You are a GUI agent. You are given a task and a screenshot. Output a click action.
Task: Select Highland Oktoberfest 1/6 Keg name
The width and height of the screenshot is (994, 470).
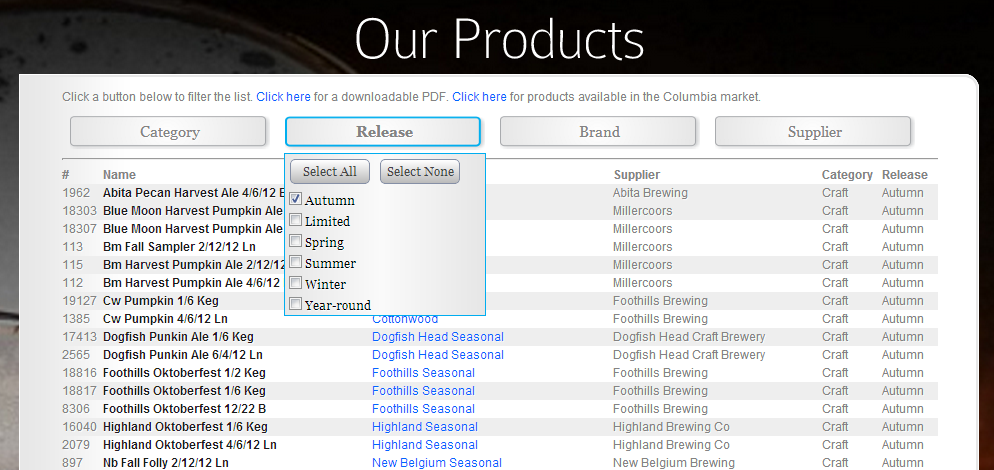pos(185,427)
